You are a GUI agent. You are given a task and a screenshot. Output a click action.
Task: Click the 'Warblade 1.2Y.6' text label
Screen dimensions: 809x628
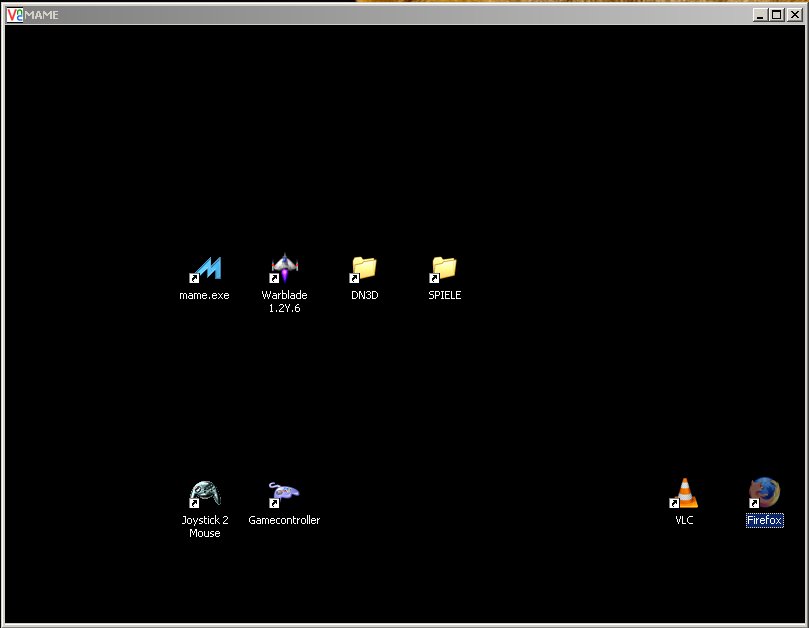(x=284, y=302)
